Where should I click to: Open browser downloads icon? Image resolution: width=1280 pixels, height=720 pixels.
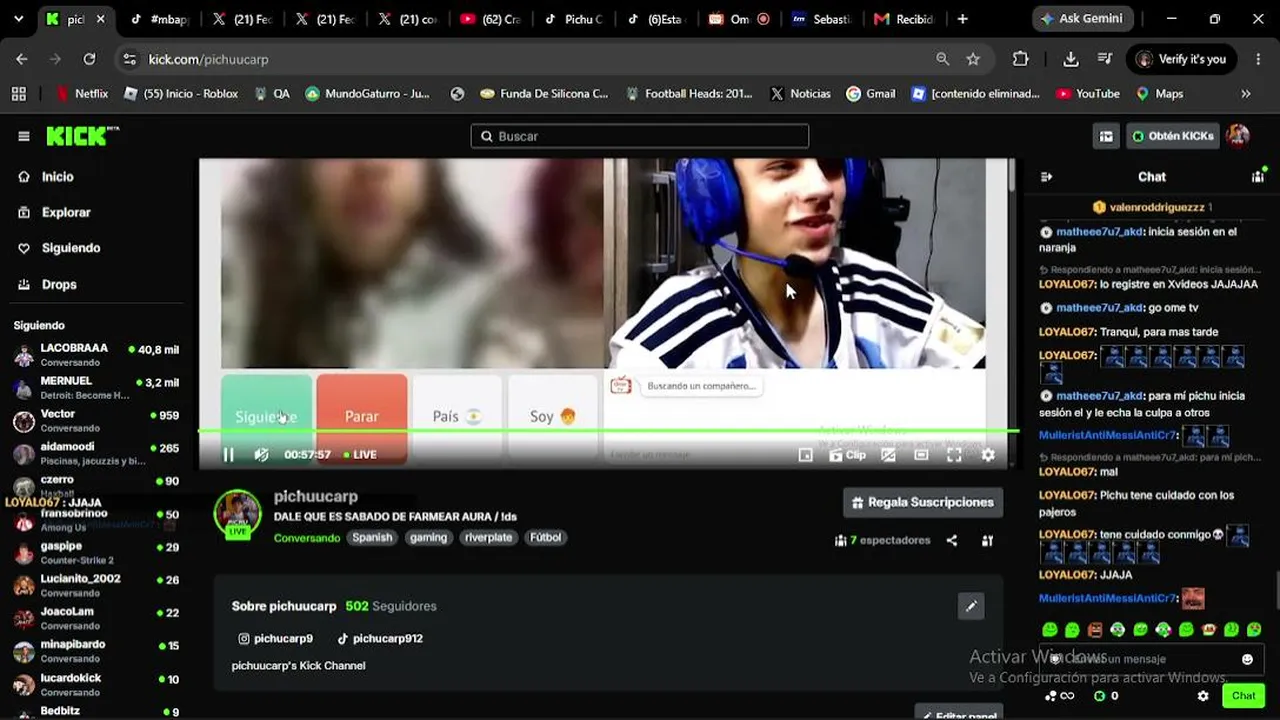click(1070, 59)
